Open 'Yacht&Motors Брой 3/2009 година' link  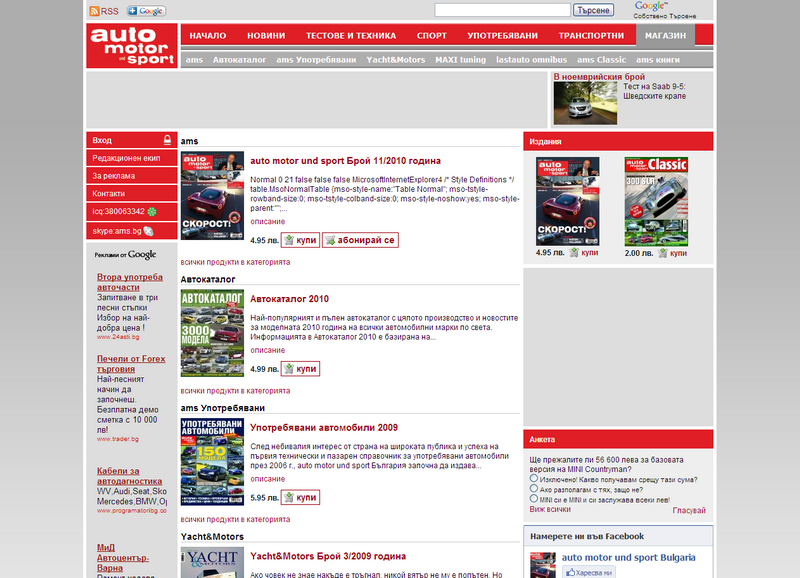point(328,556)
